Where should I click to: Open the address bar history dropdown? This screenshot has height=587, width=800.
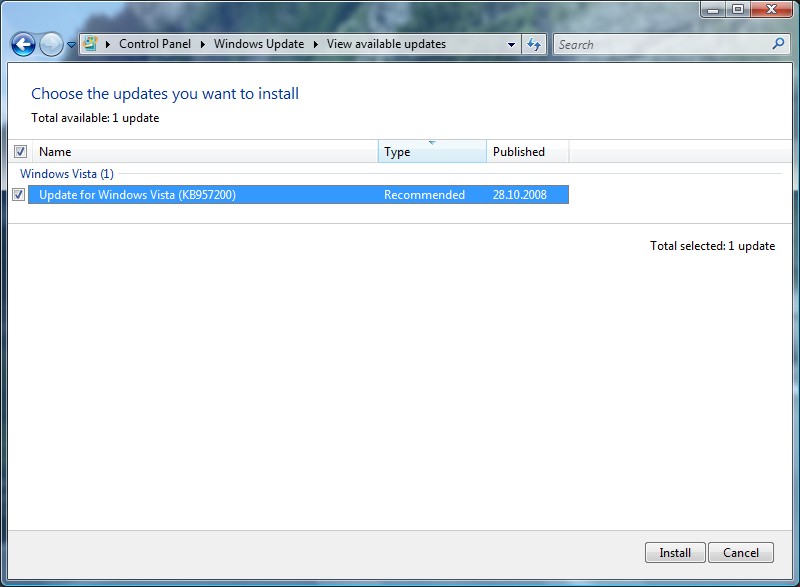[x=511, y=44]
